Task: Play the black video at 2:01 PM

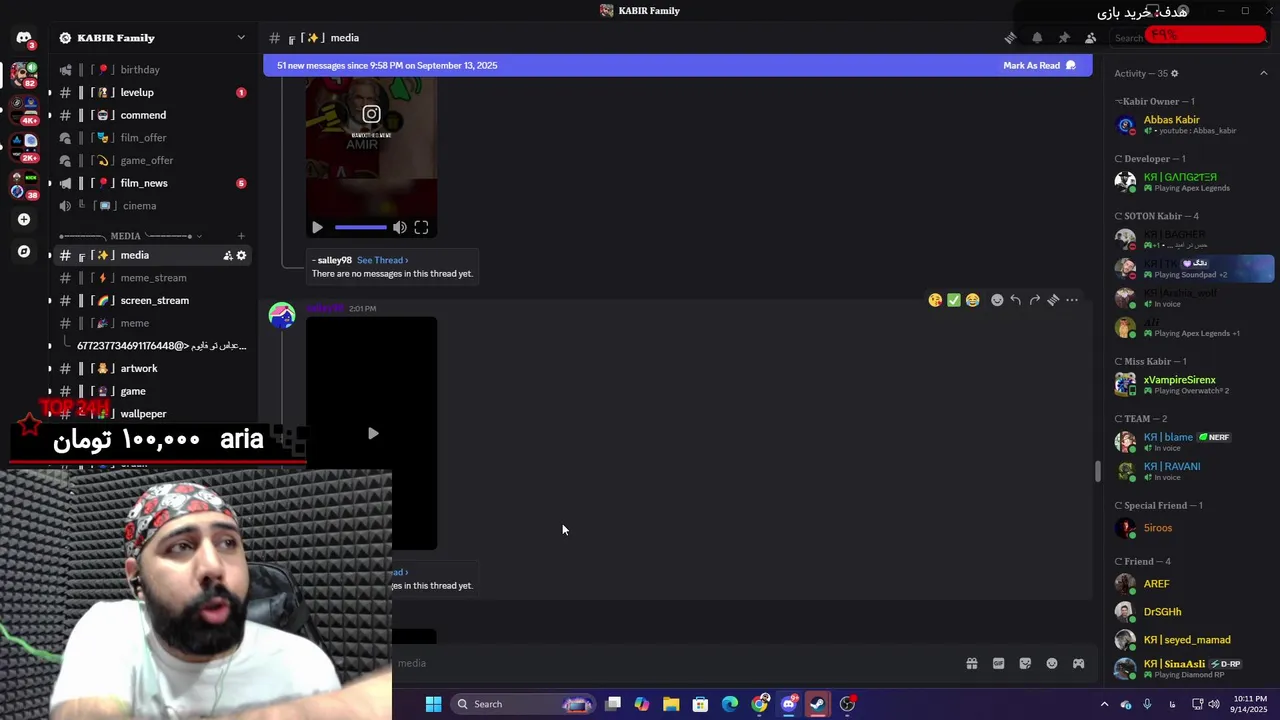Action: coord(372,433)
